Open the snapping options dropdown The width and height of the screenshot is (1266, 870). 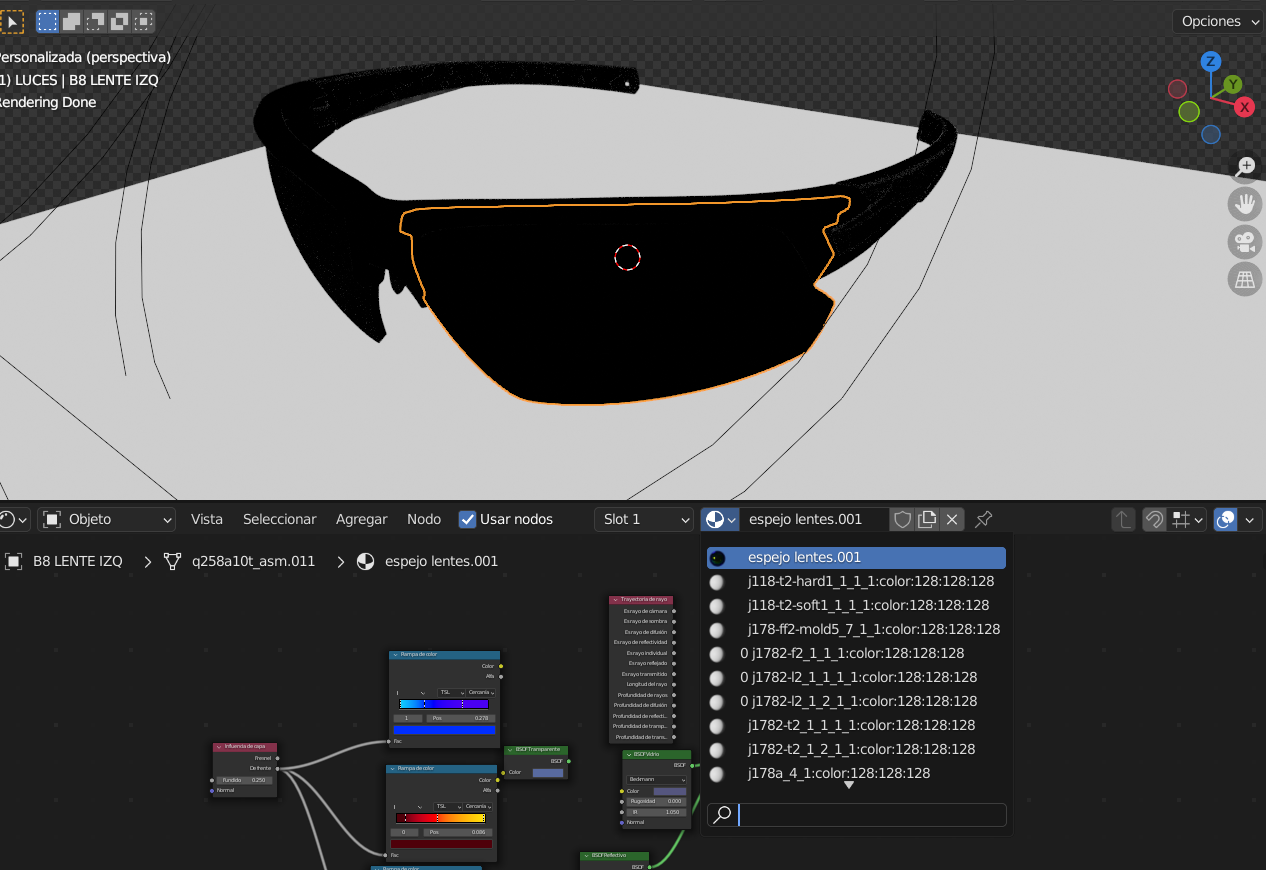point(1188,519)
